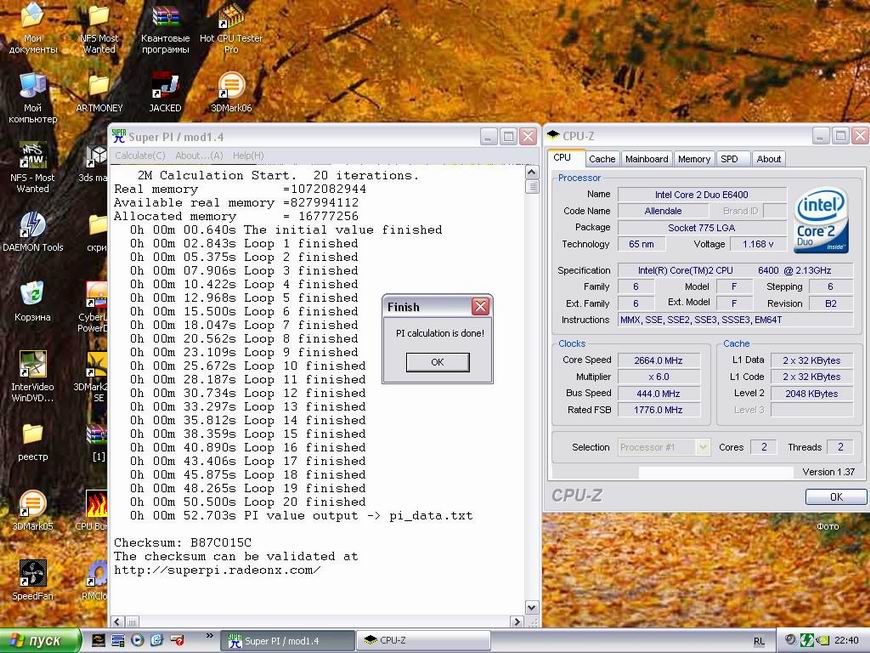Click OK in the Finish dialog
870x653 pixels.
coord(437,362)
